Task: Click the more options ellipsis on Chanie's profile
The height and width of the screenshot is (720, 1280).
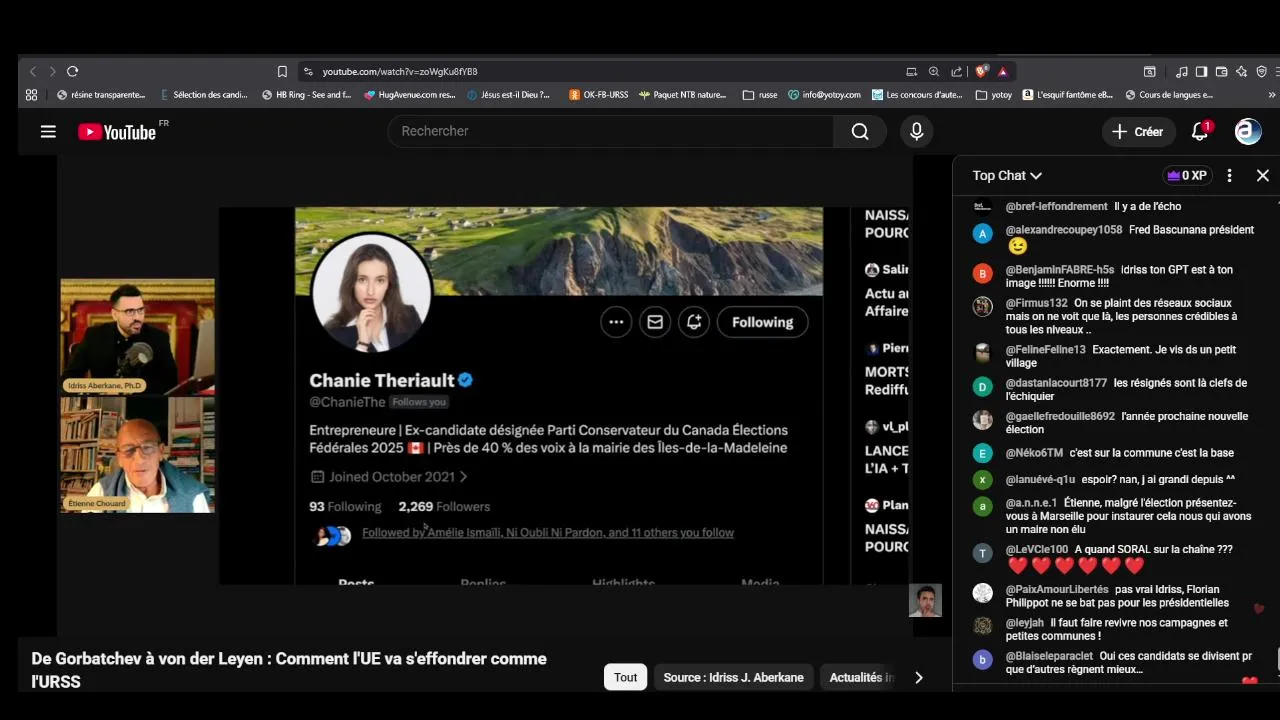Action: click(x=616, y=322)
